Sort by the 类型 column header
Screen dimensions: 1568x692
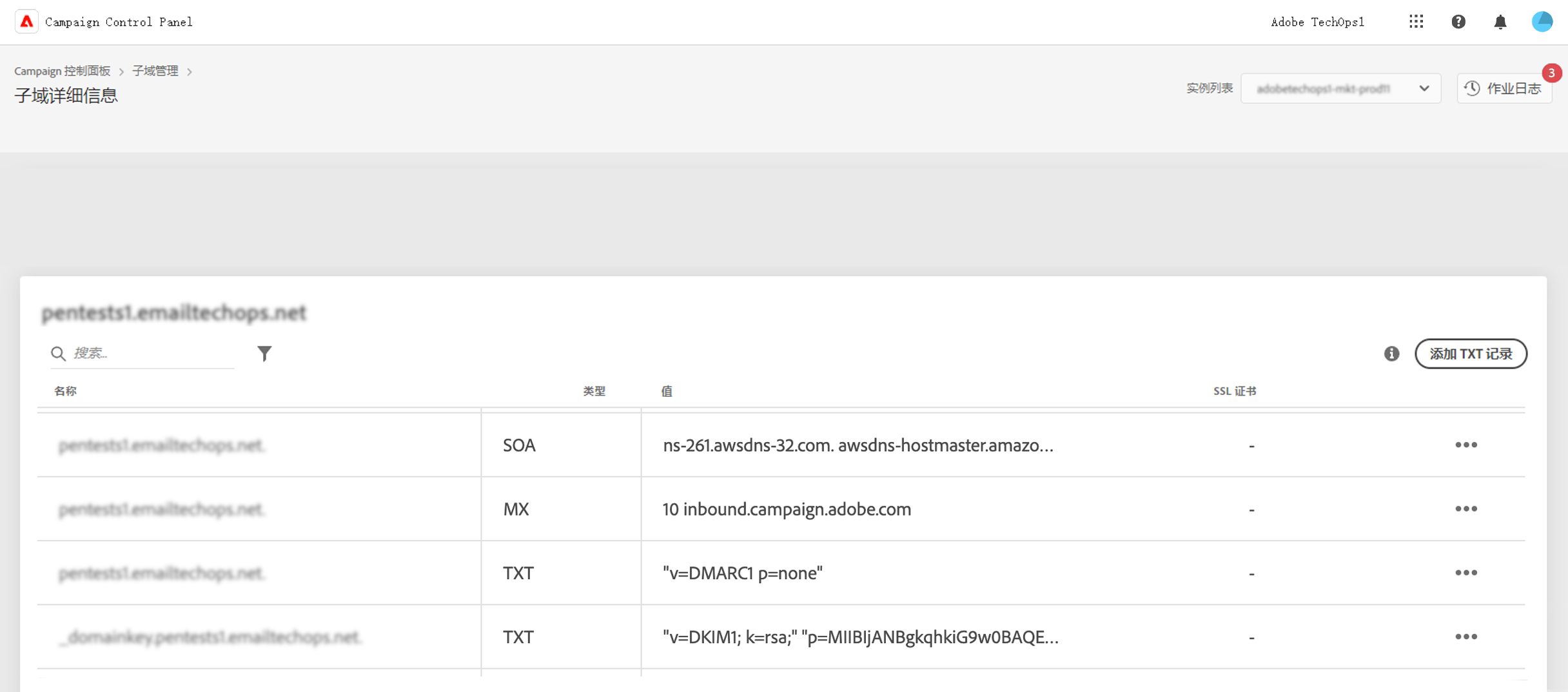(594, 391)
